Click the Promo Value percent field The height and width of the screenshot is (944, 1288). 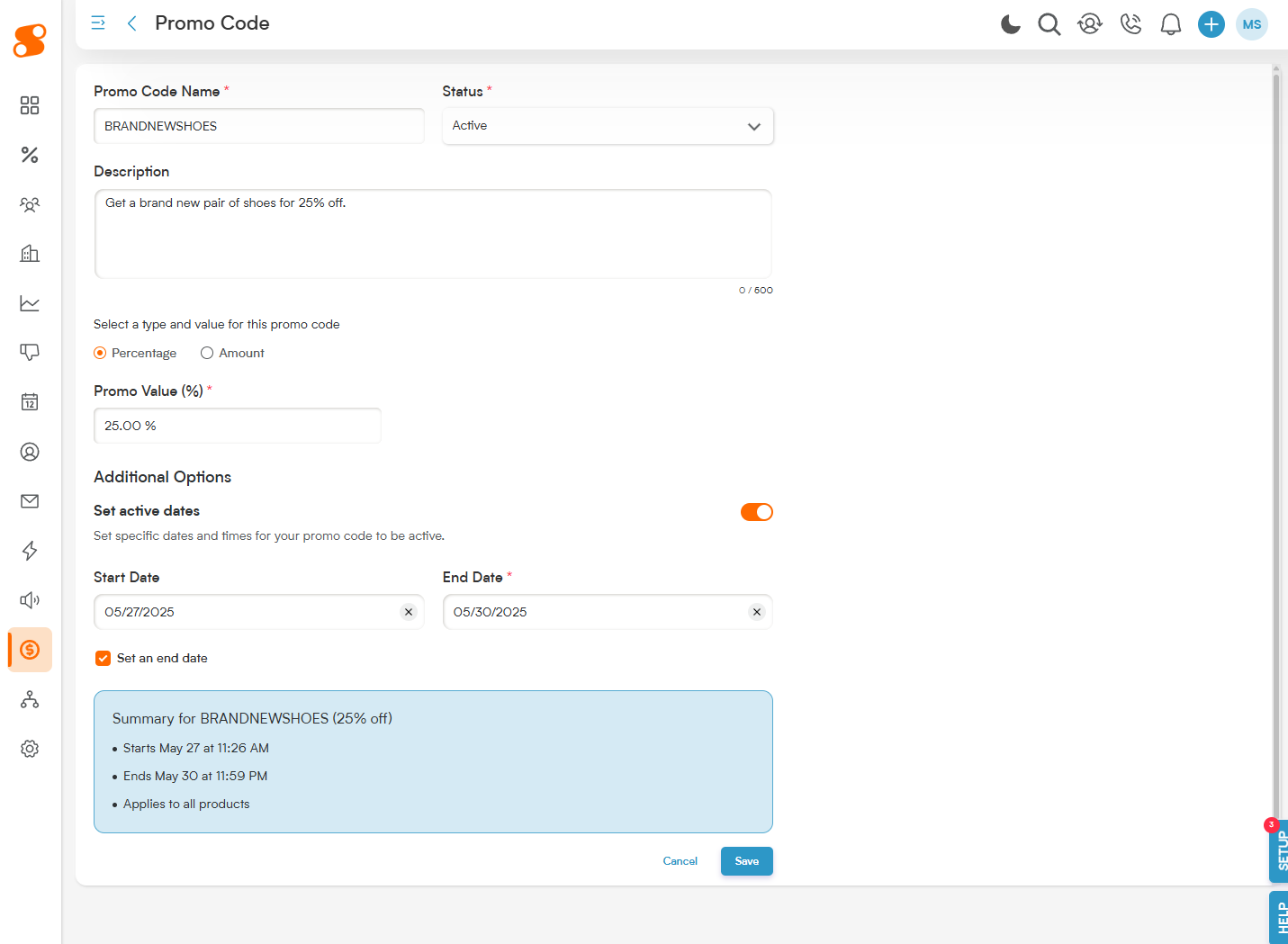(x=238, y=426)
